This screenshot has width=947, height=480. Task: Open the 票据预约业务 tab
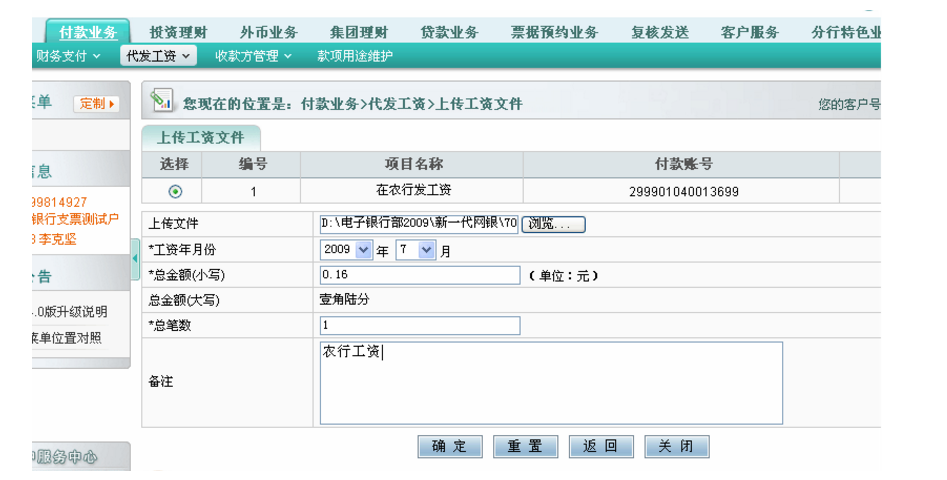(554, 32)
